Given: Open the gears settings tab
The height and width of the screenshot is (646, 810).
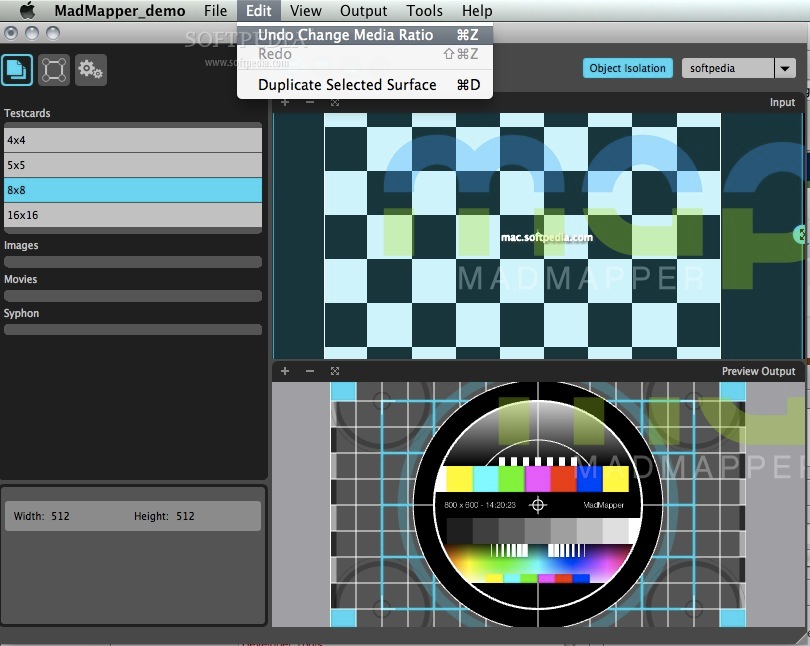Looking at the screenshot, I should 91,70.
